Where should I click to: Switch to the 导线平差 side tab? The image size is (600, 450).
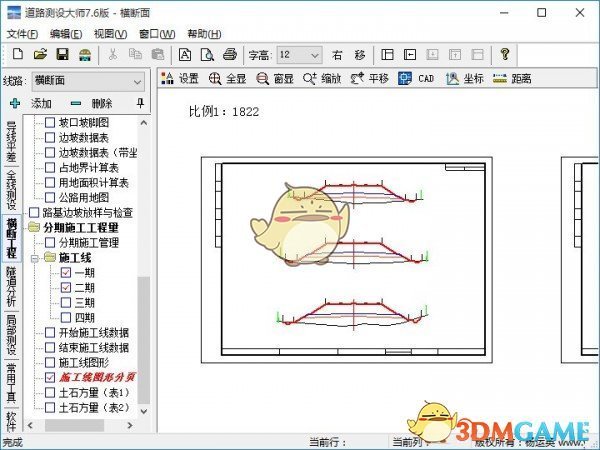[x=11, y=141]
